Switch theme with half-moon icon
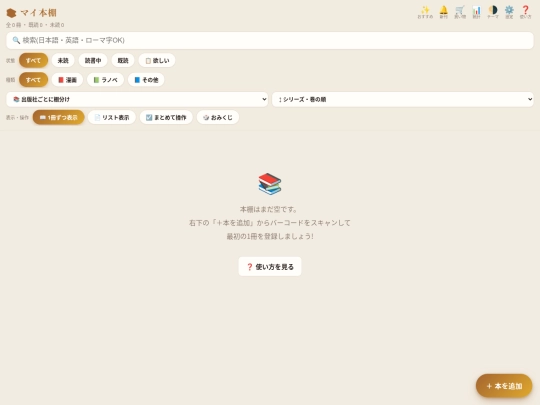The image size is (540, 405). (493, 12)
